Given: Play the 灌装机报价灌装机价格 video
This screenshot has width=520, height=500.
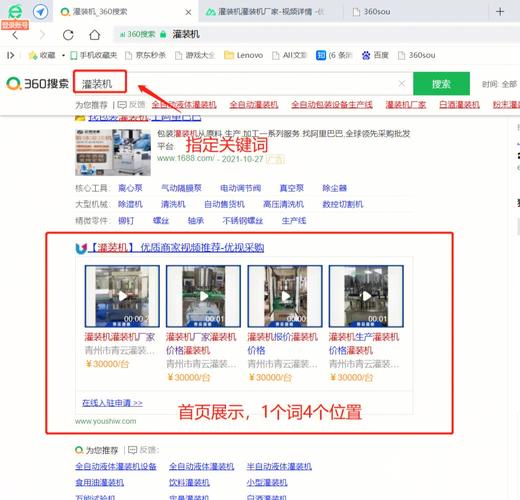Looking at the screenshot, I should pos(285,296).
